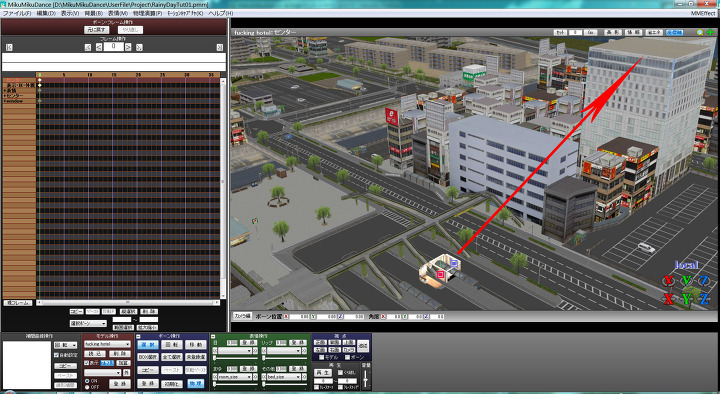The height and width of the screenshot is (394, 720).
Task: Toggle the ボーン checkbox in view panel
Action: (x=348, y=357)
